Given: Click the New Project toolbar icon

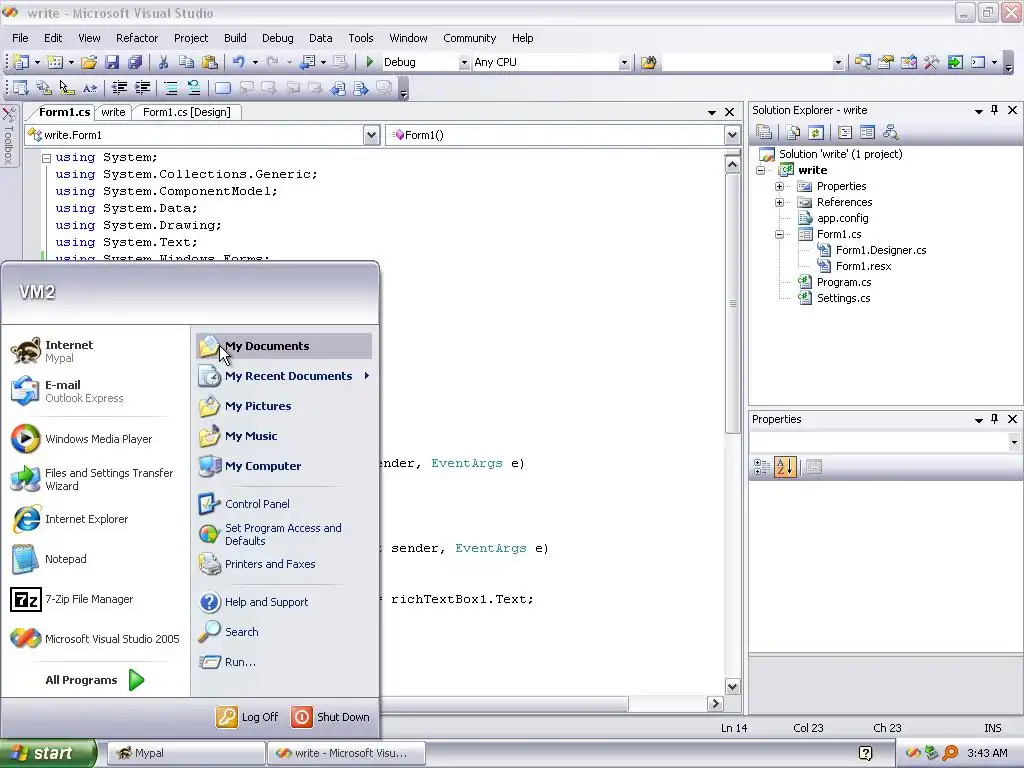Looking at the screenshot, I should [20, 62].
